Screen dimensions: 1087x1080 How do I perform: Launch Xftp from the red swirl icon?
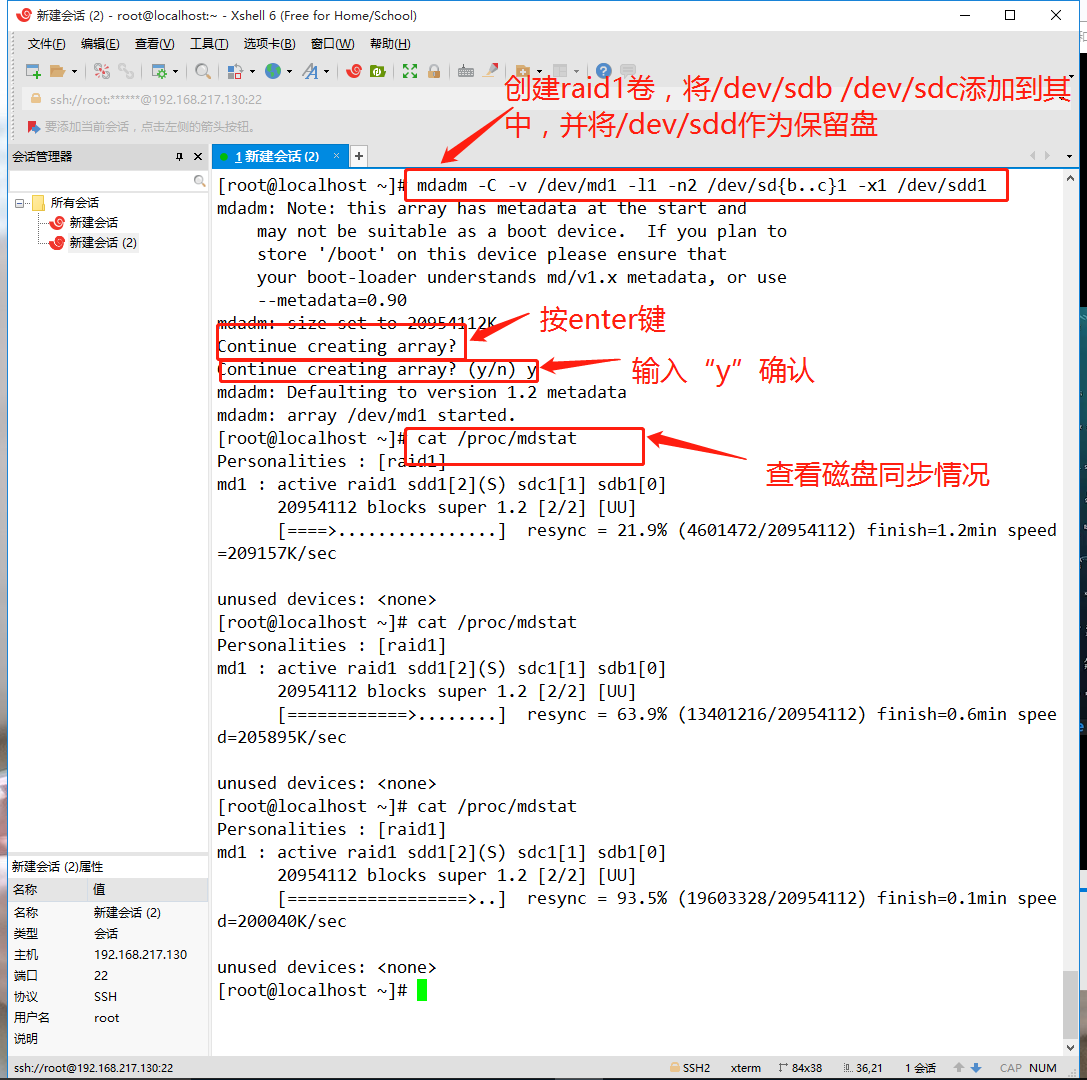[354, 71]
